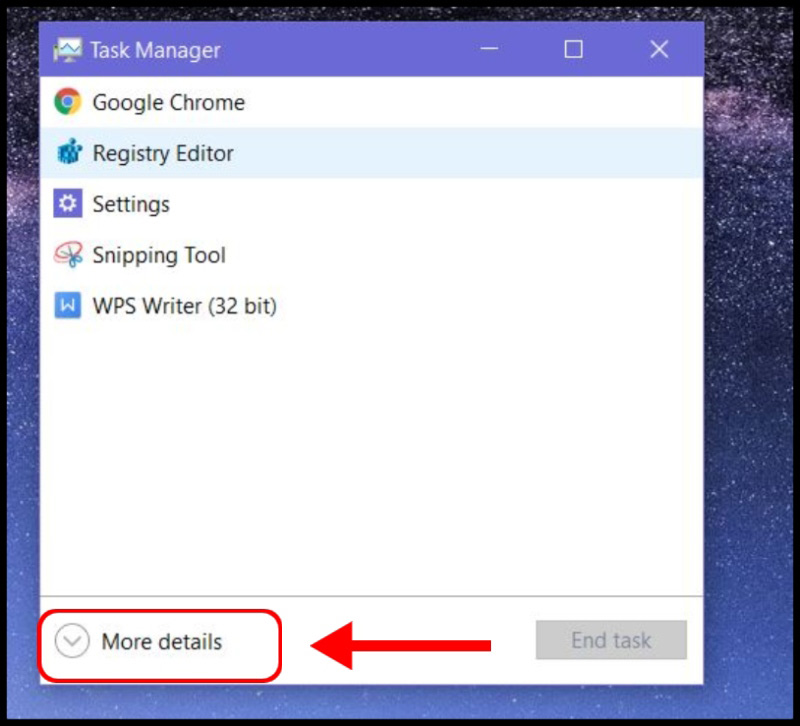Click the WPS Writer blue W icon
800x726 pixels.
tap(67, 306)
